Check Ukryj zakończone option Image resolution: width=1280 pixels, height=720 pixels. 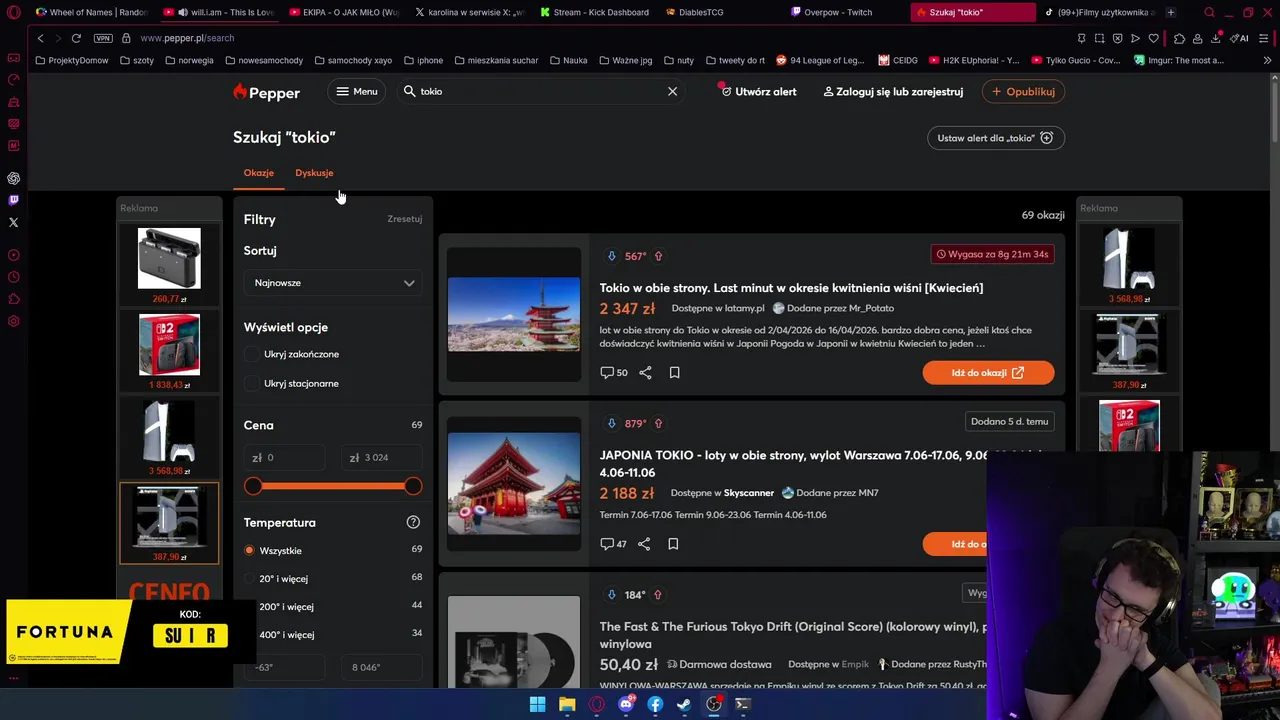[x=252, y=354]
